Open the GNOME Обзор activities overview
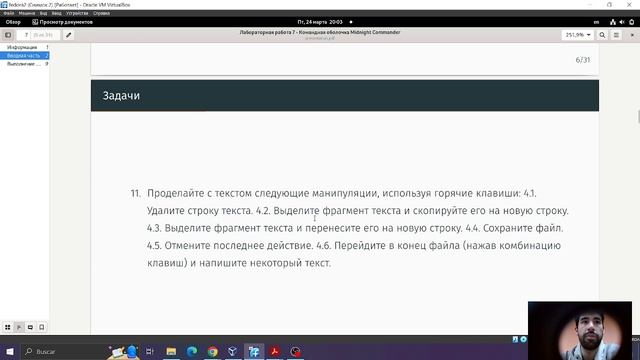This screenshot has width=640, height=360. click(13, 22)
